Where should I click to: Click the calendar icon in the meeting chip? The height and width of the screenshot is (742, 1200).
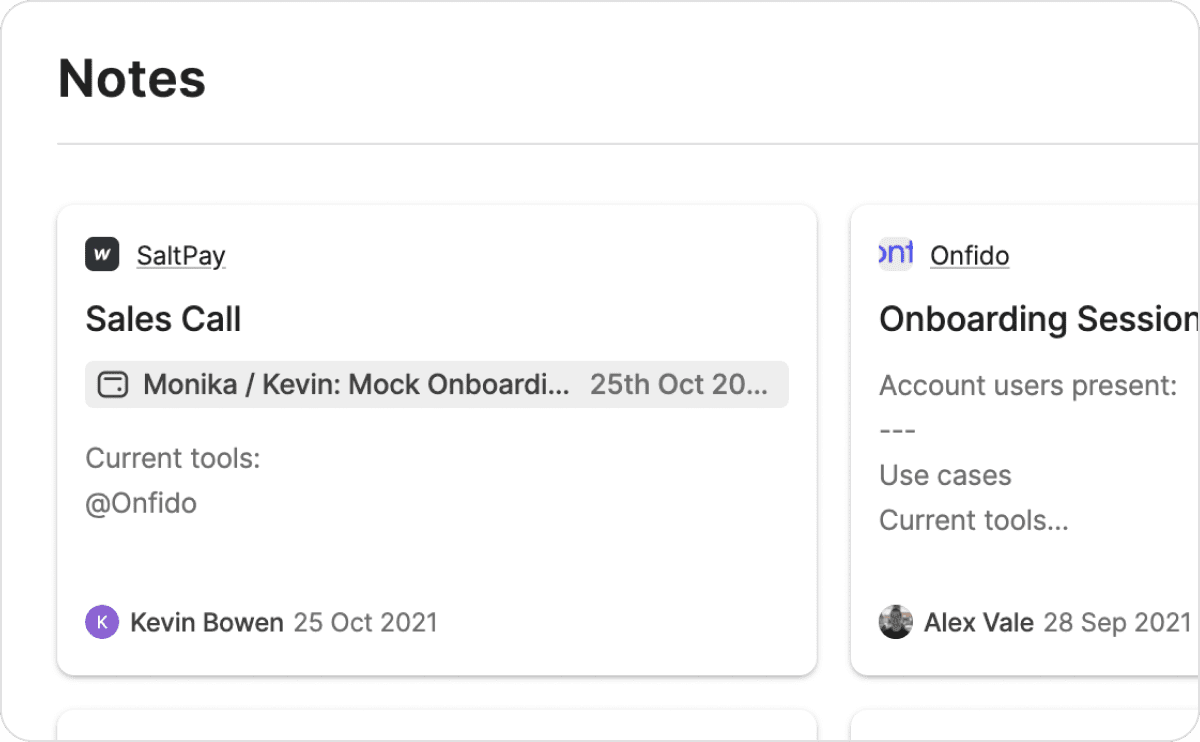[x=113, y=385]
